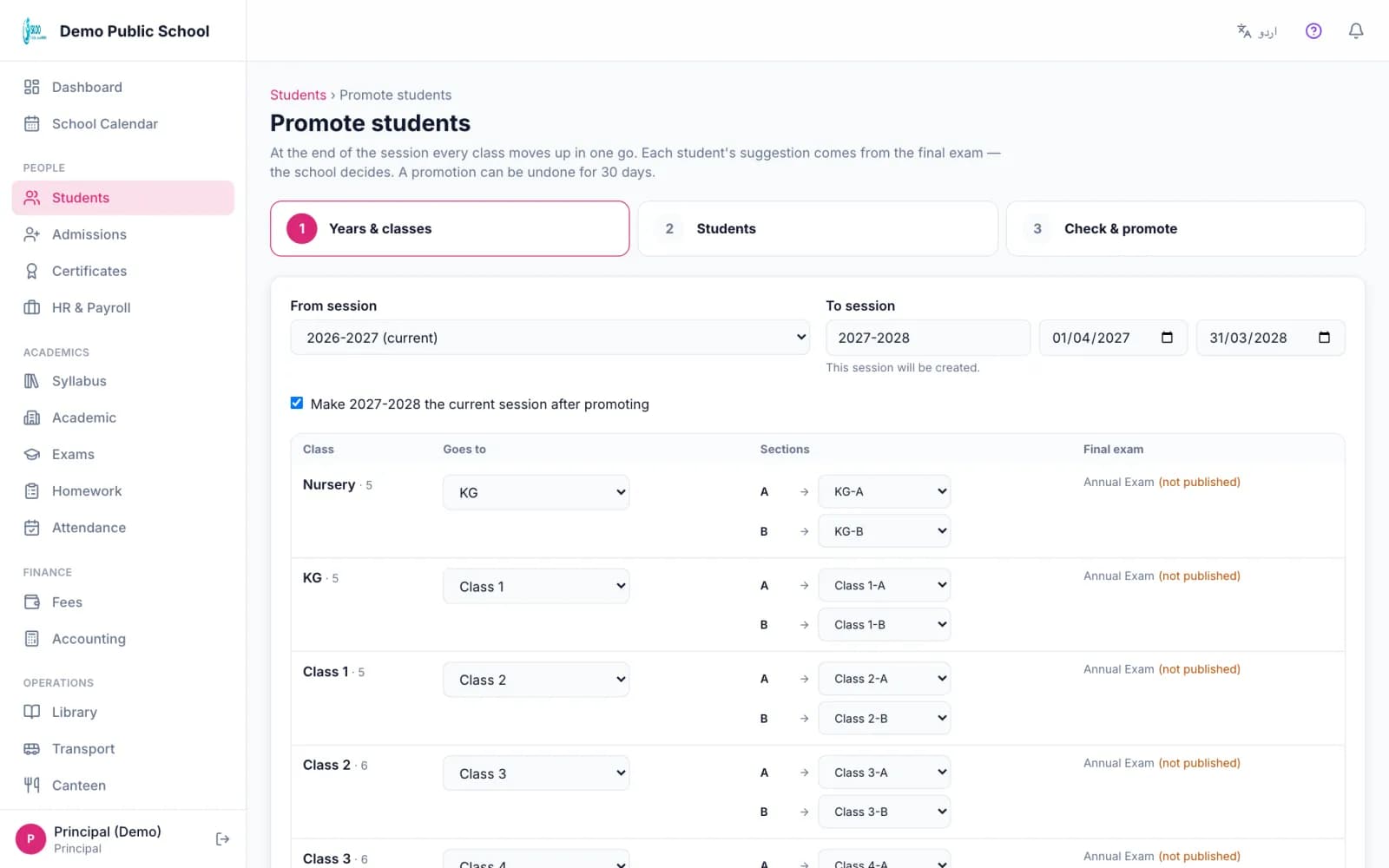1389x868 pixels.
Task: Go to the Students step tab
Action: pos(818,228)
